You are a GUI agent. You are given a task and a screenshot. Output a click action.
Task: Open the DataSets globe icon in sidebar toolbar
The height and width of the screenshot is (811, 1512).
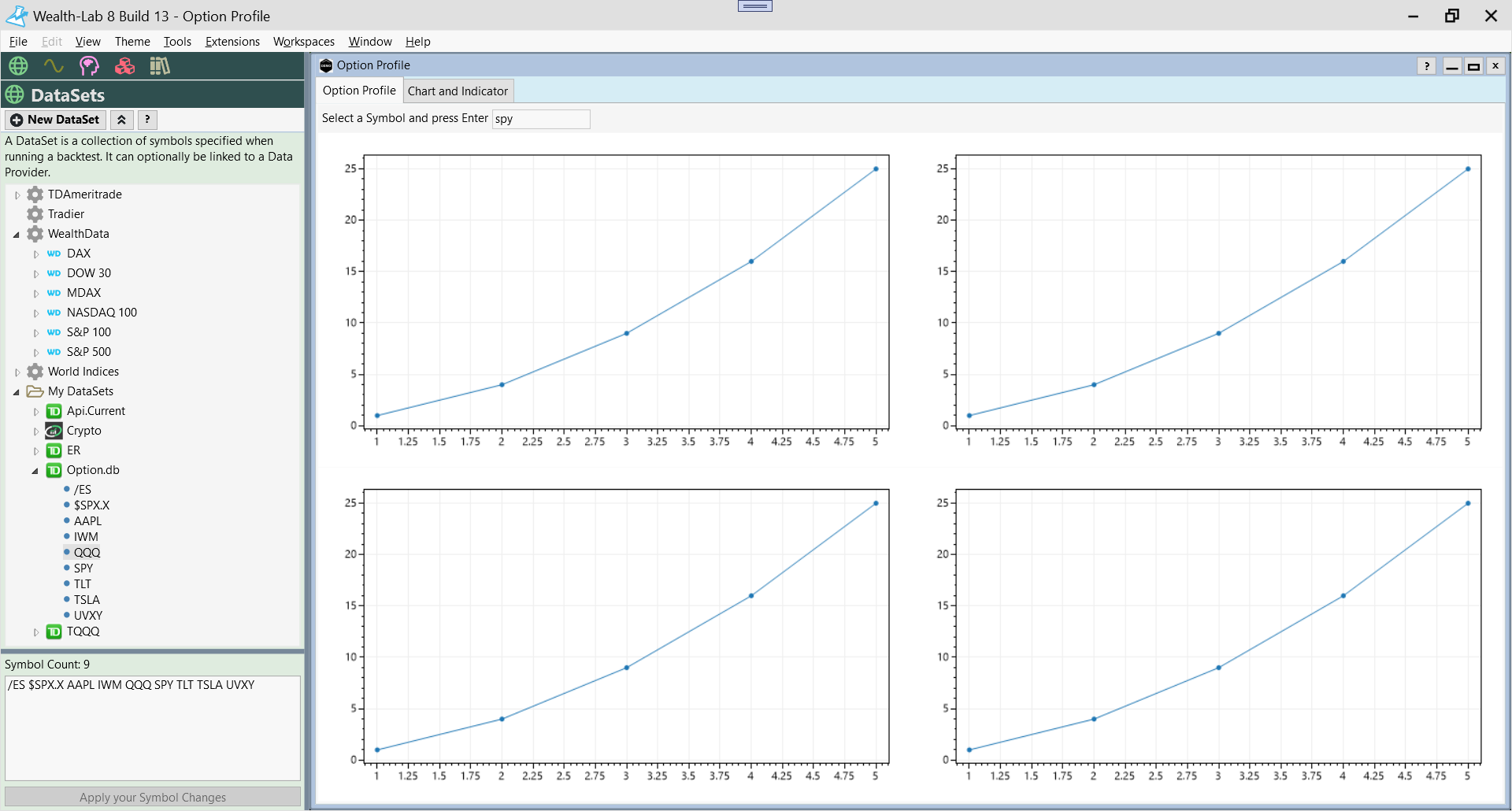click(18, 66)
